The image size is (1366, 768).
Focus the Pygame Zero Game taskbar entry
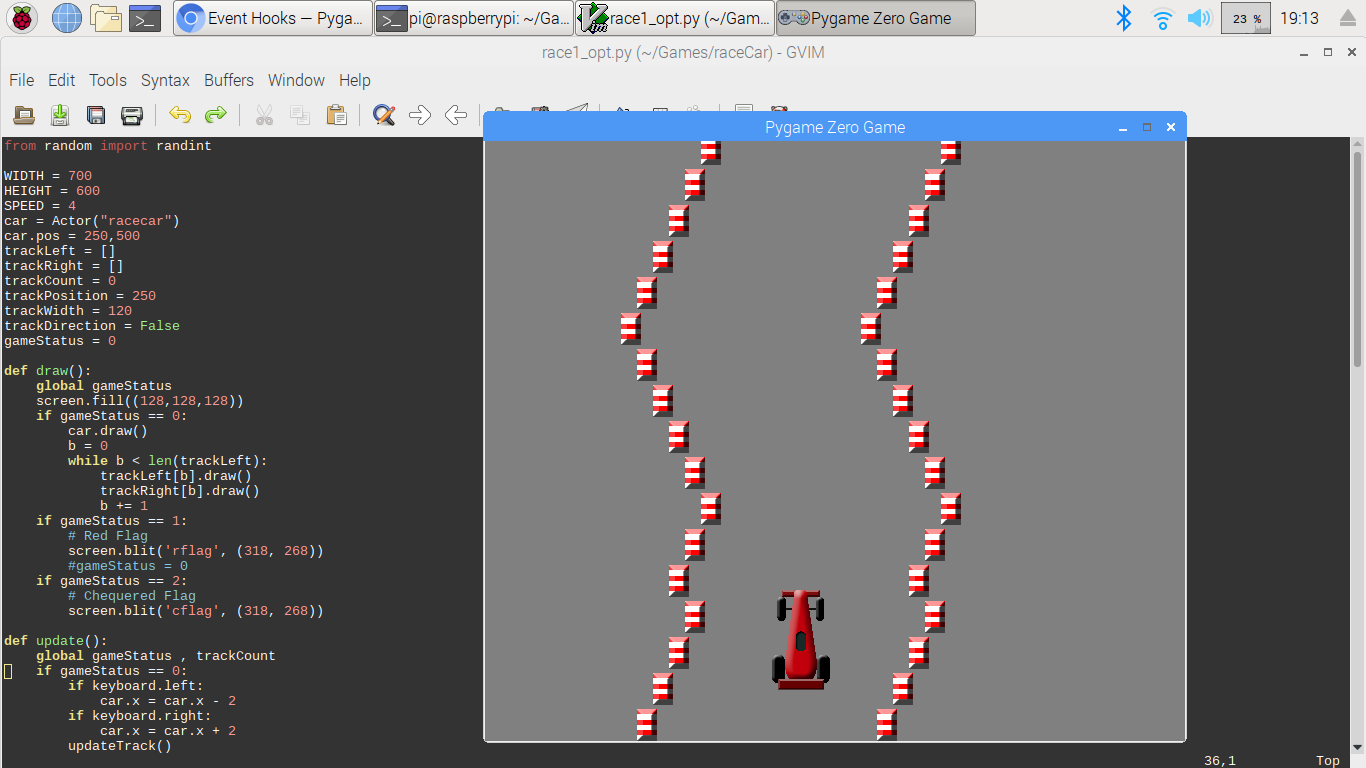tap(874, 17)
